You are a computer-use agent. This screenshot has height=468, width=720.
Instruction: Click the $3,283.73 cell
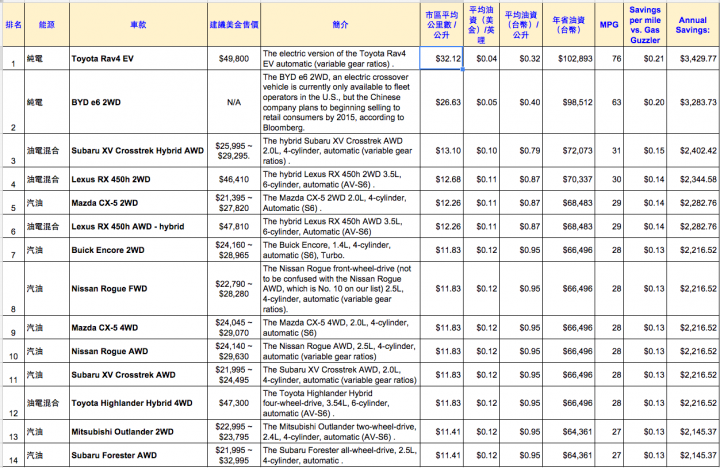click(x=693, y=102)
